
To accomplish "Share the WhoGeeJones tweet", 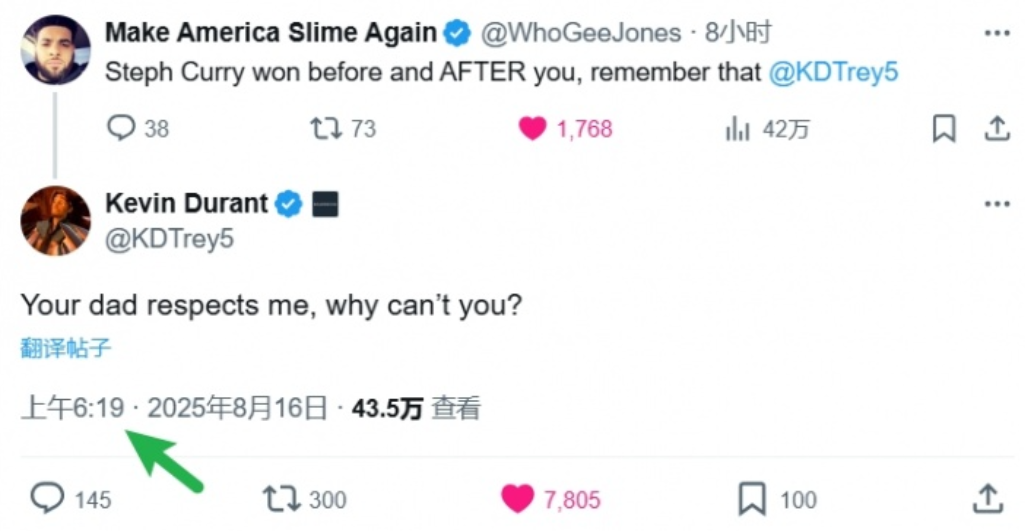I will [996, 129].
